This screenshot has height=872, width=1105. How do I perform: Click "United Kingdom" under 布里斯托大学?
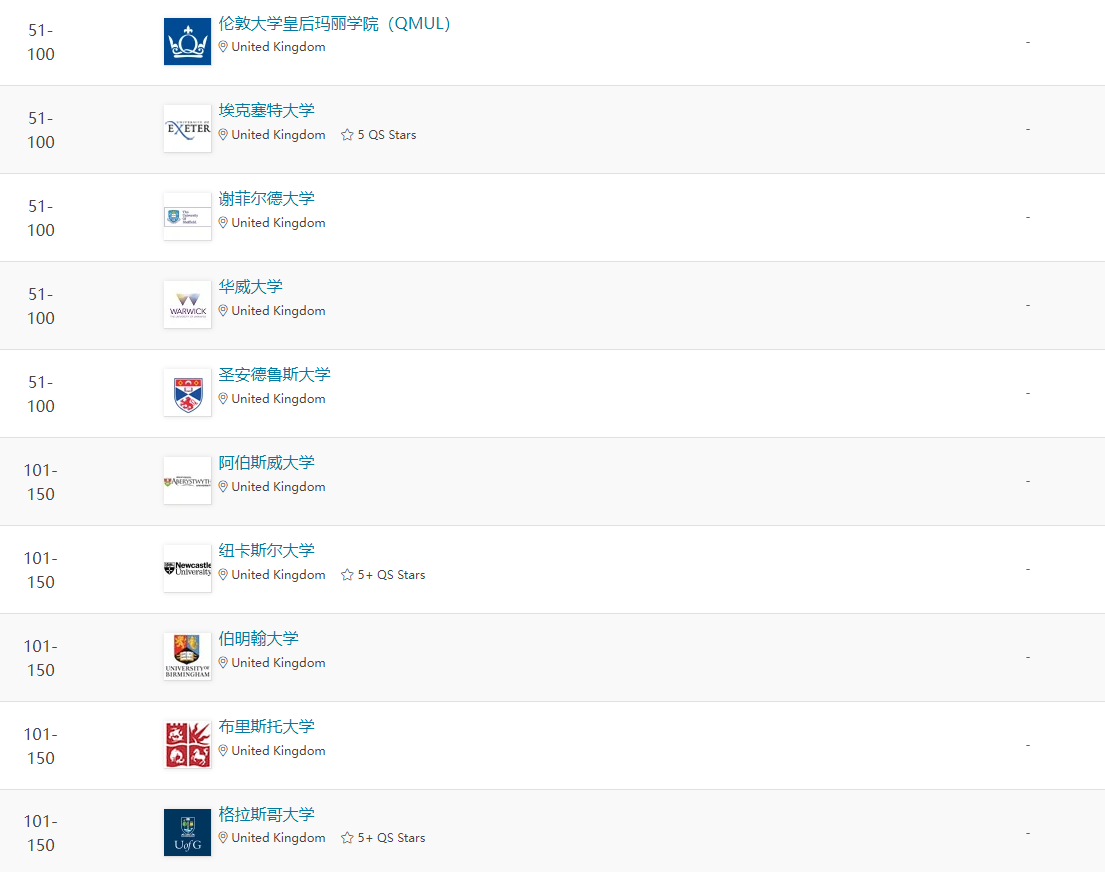278,751
